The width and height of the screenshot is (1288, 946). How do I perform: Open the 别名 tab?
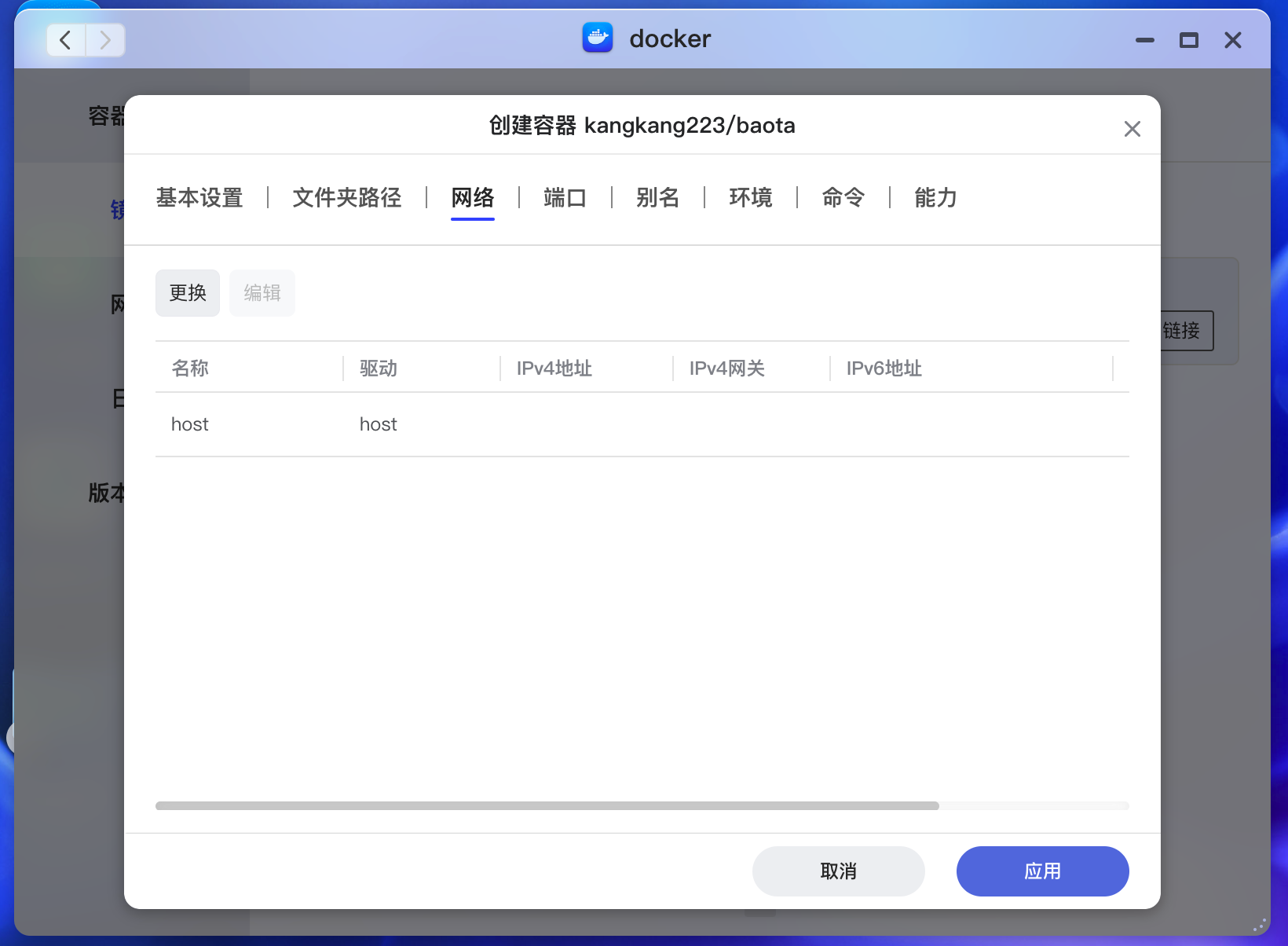click(658, 197)
